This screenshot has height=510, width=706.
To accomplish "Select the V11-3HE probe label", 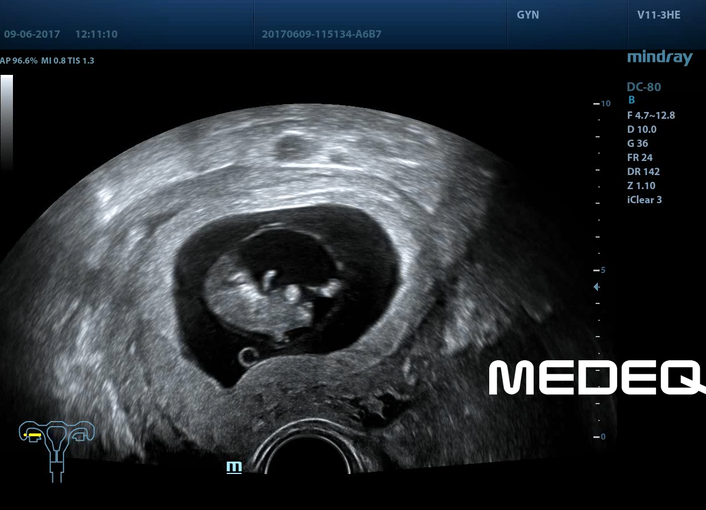I will coord(659,16).
